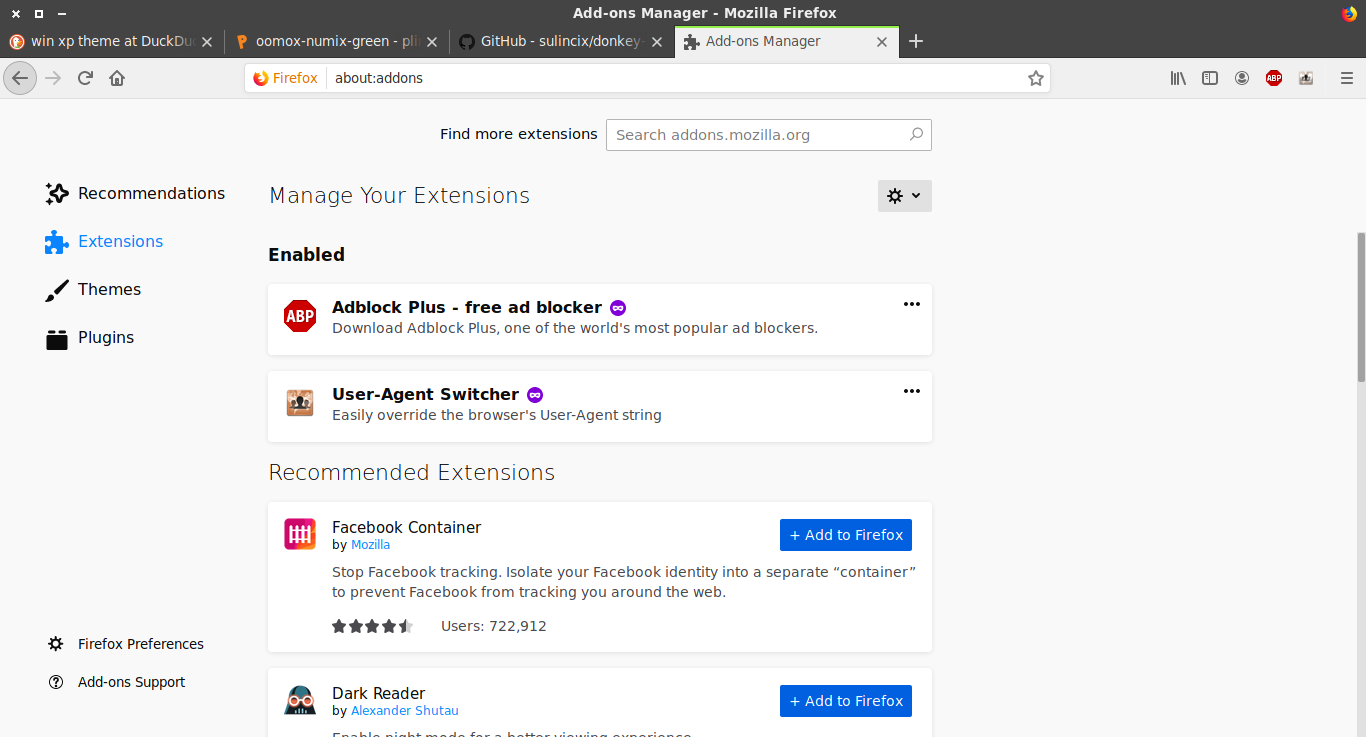Open the Firefox home page button
Viewport: 1366px width, 737px height.
click(117, 78)
